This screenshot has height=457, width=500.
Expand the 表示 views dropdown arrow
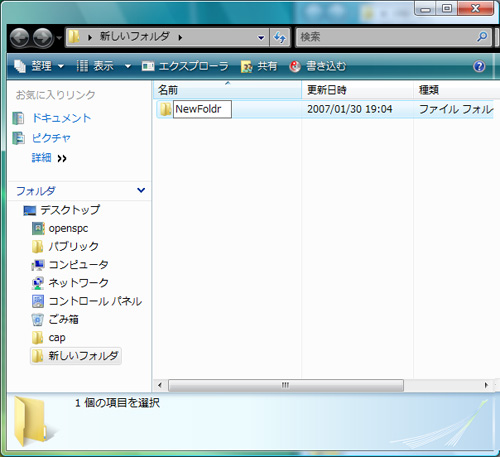pos(128,66)
